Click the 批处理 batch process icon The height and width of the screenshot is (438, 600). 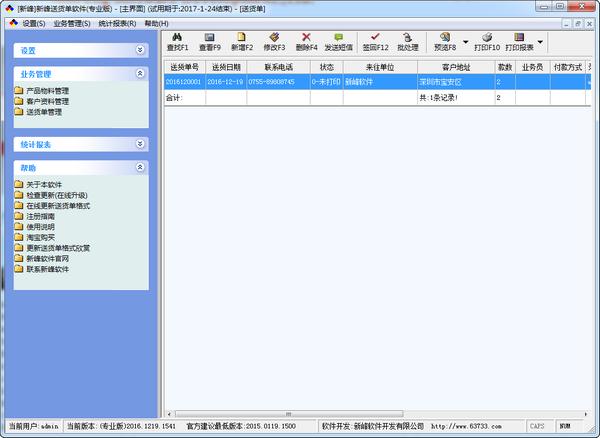tap(407, 41)
